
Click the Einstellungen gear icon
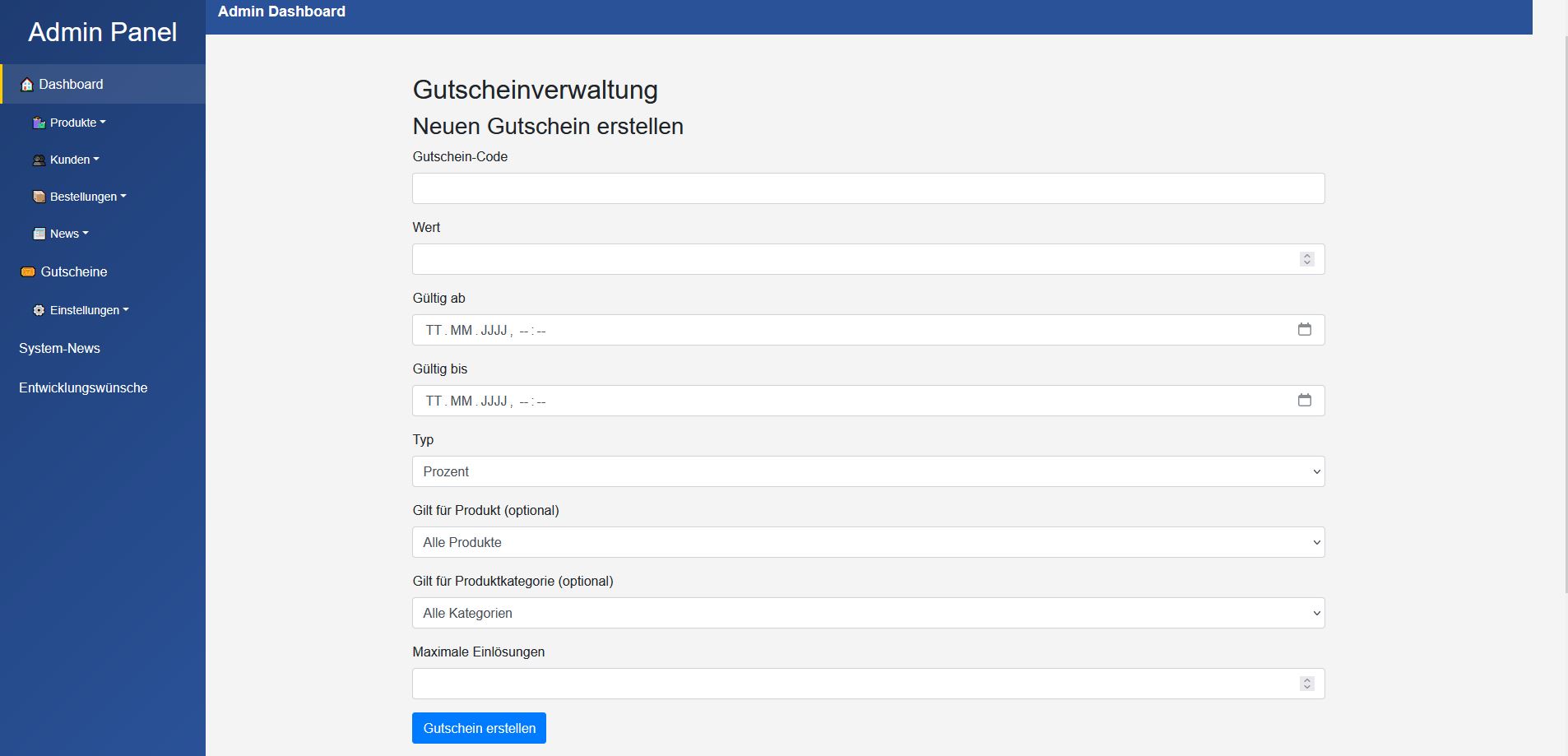39,310
